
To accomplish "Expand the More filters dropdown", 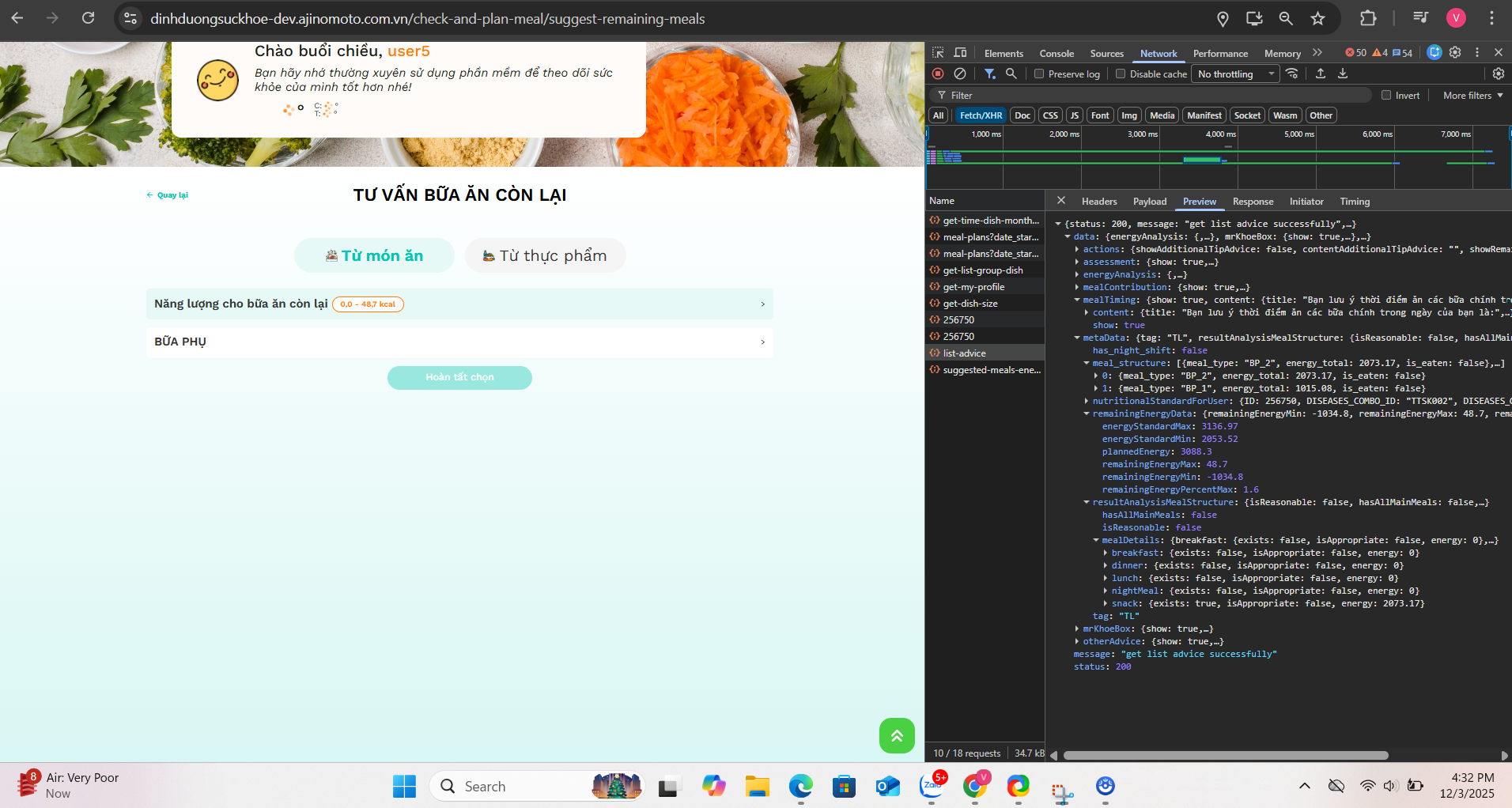I will 1472,96.
